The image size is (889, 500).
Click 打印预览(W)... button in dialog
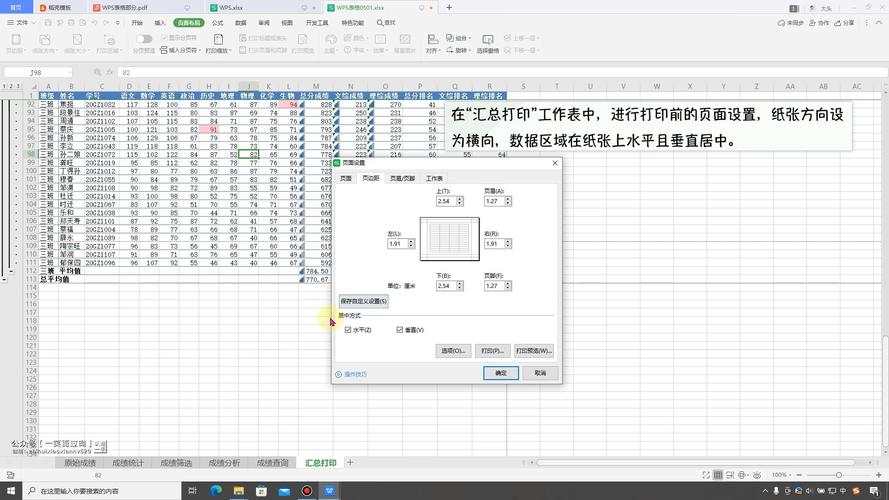tap(534, 351)
